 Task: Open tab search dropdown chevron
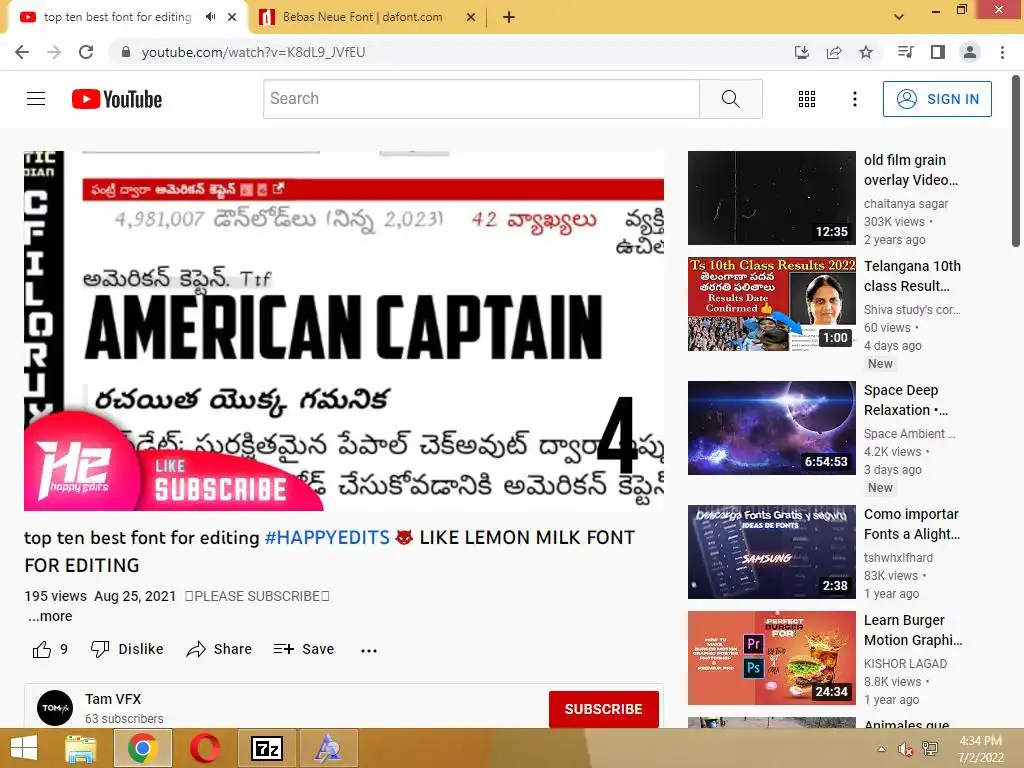click(x=899, y=17)
